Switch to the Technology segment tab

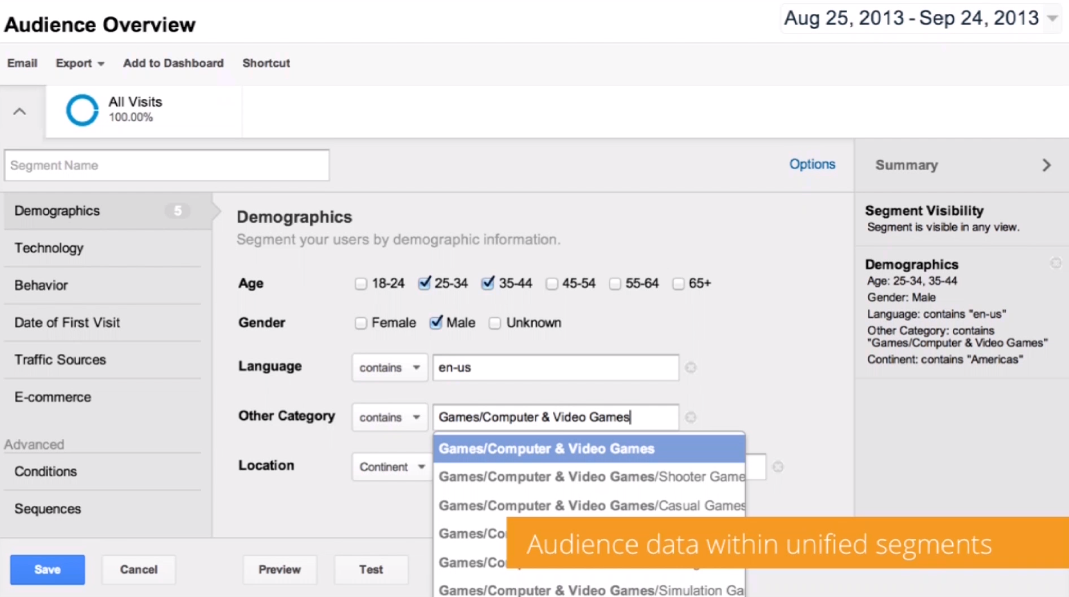point(49,248)
